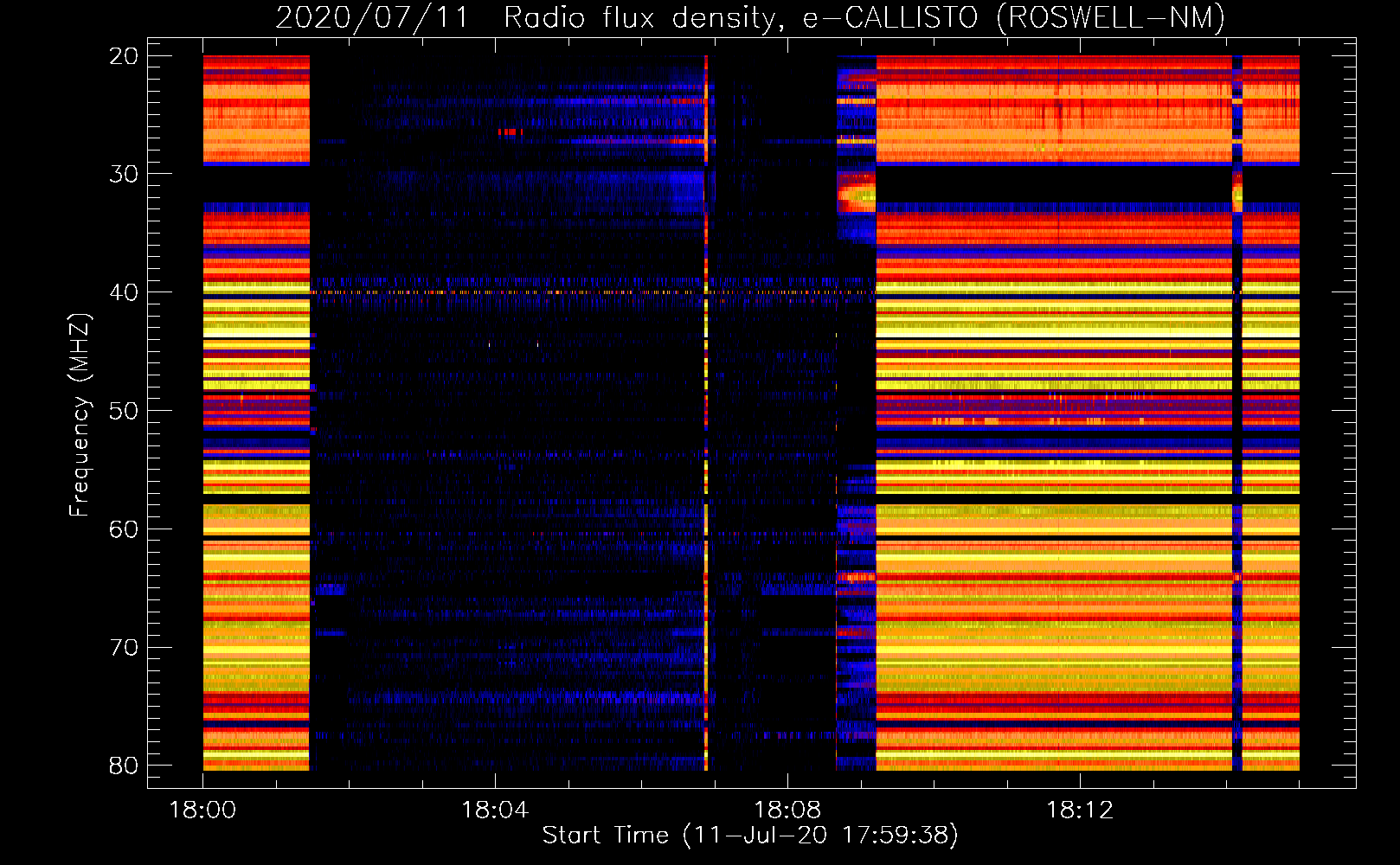This screenshot has height=865, width=1400.
Task: Click the 'Start Time (11-Jul-20 17:59:38)' label
Action: pyautogui.click(x=750, y=835)
